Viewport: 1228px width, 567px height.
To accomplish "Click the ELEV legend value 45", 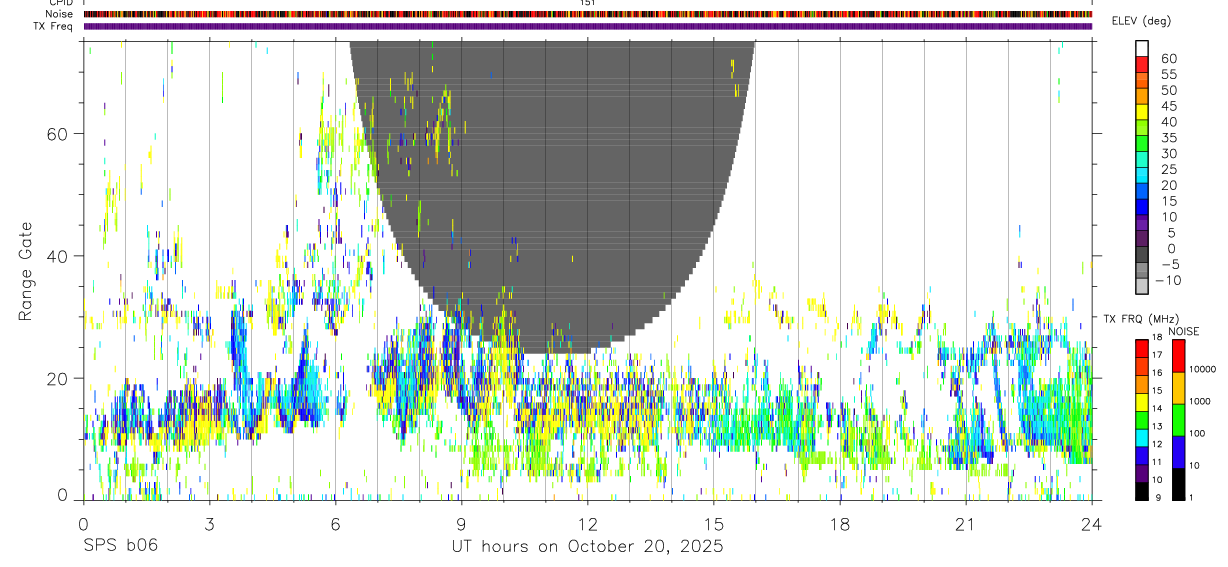I will tap(1169, 106).
